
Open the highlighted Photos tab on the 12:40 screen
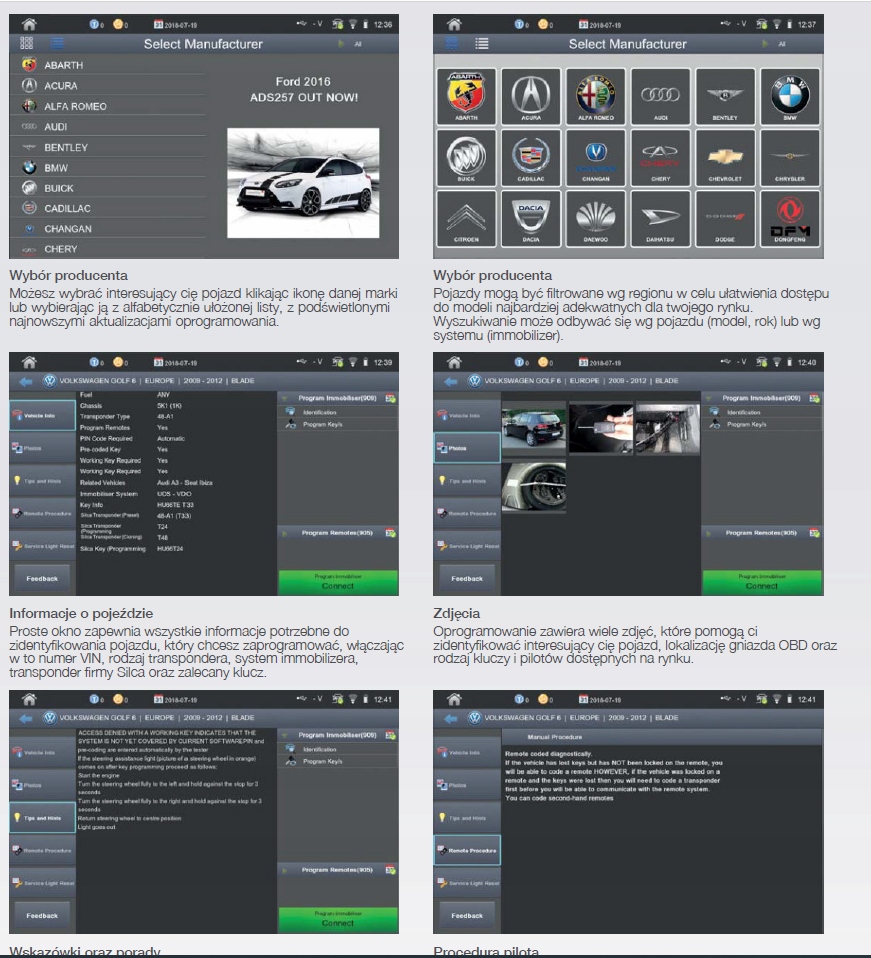click(x=467, y=448)
